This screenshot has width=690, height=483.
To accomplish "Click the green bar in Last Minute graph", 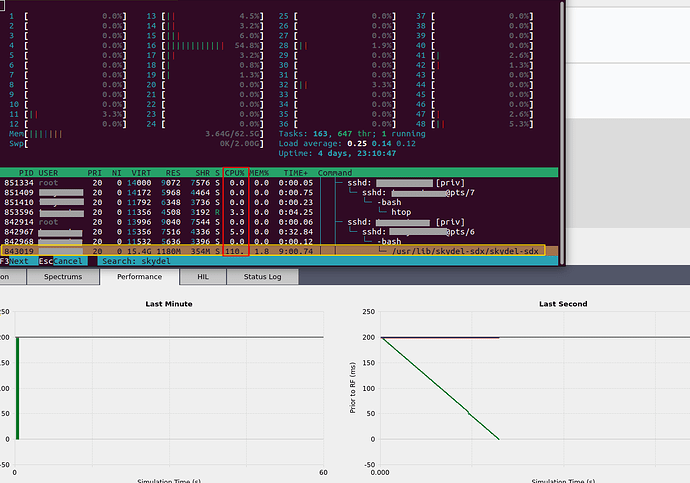I will click(17, 388).
